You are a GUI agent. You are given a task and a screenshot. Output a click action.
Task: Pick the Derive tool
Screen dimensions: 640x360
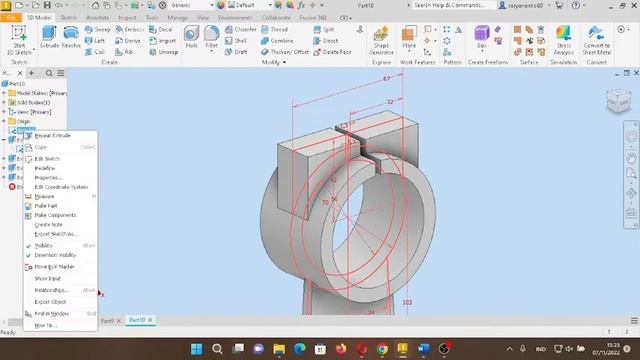coord(128,41)
